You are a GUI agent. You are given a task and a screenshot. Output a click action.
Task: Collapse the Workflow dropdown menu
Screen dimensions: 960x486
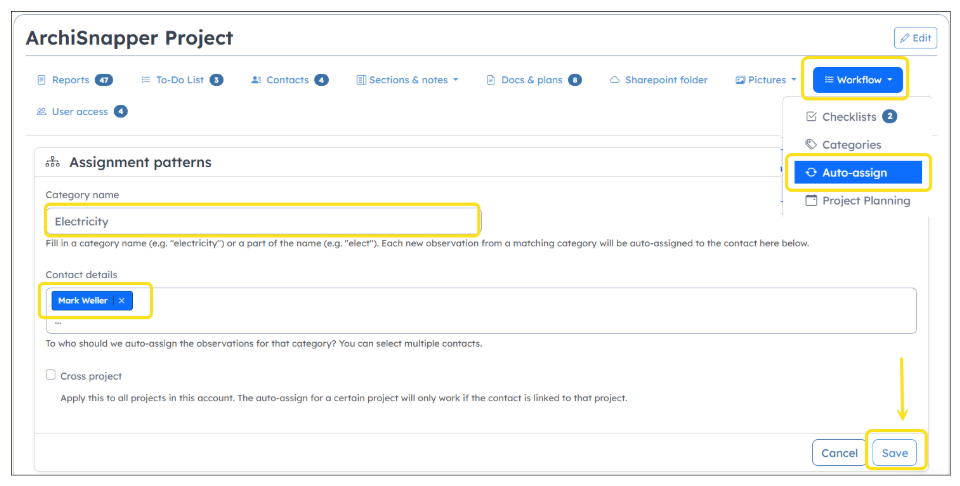[858, 80]
